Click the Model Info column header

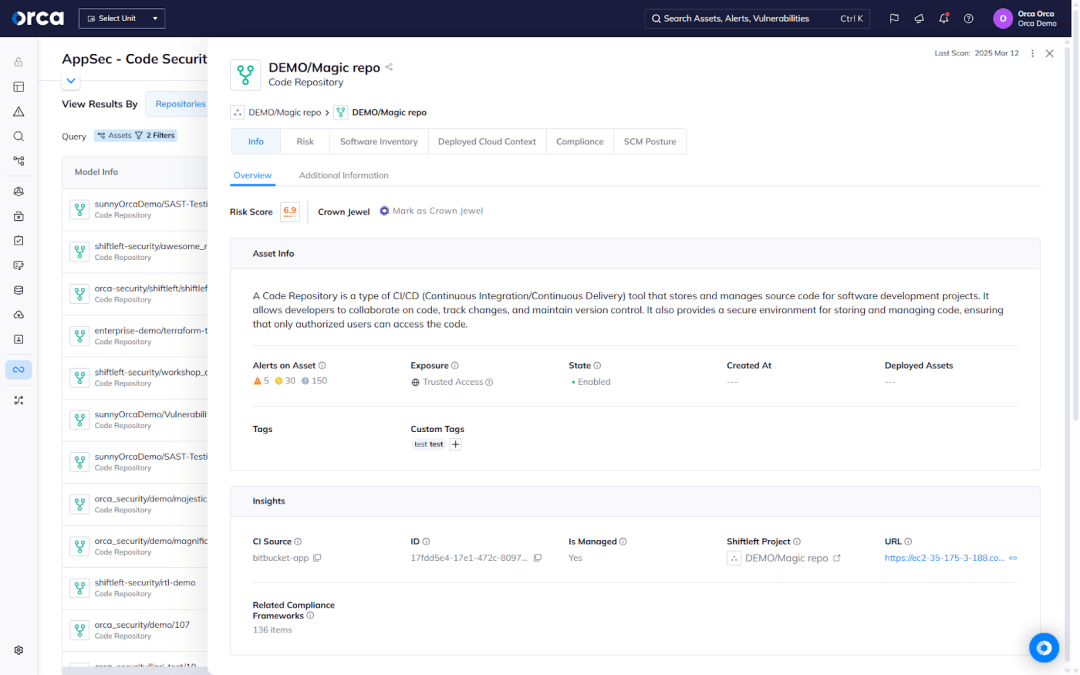[96, 172]
